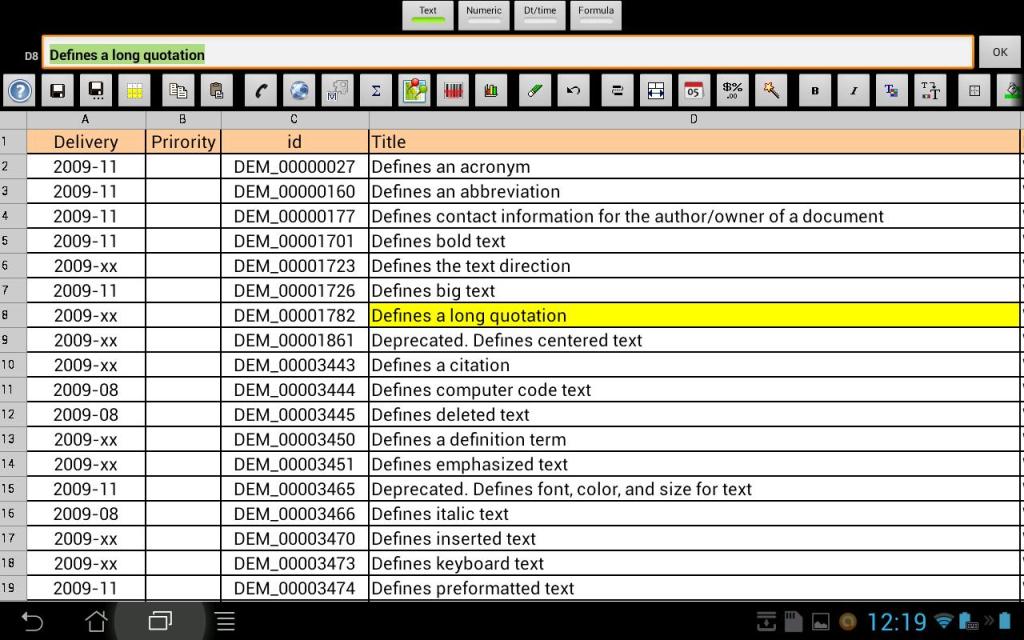1024x640 pixels.
Task: Select the Dt/time cell type tab
Action: click(x=540, y=16)
